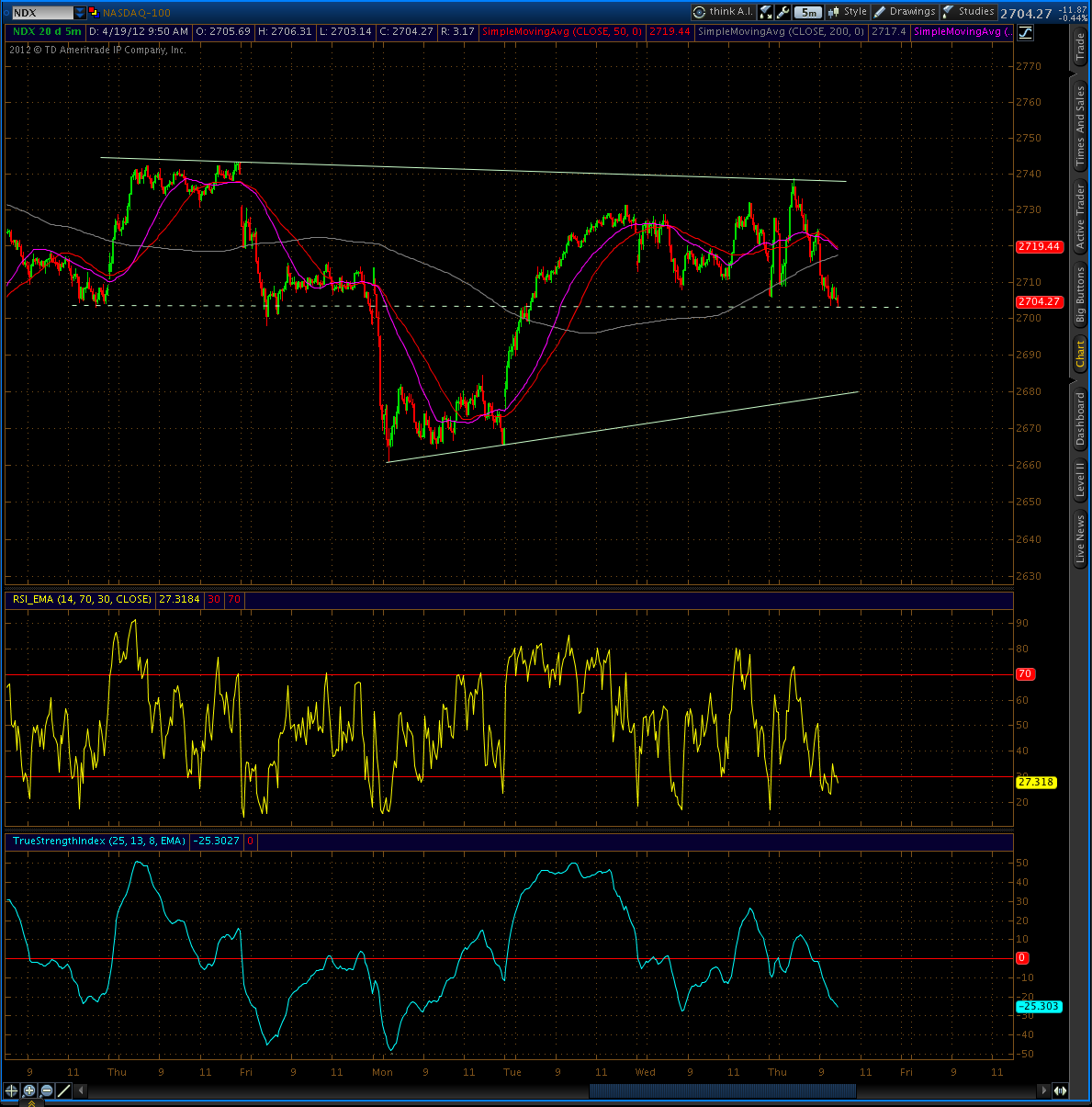The height and width of the screenshot is (1107, 1092).
Task: Click the date D: 4/19/12 9:50 AM readout
Action: pos(139,31)
